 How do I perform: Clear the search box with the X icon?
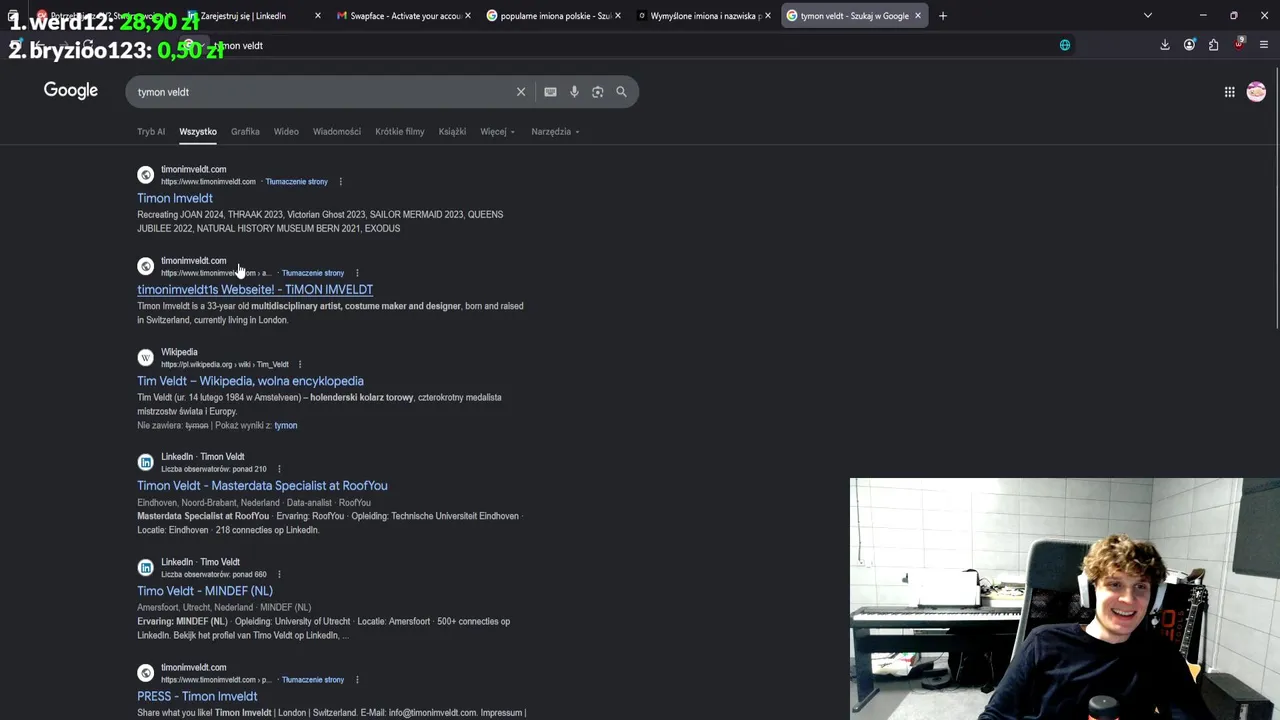(520, 92)
